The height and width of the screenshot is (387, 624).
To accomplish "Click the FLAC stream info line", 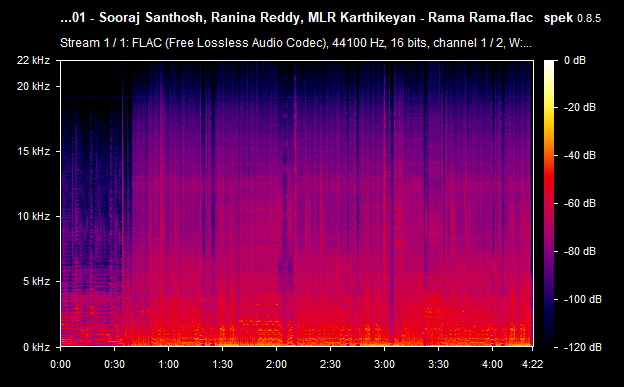I will (x=296, y=43).
